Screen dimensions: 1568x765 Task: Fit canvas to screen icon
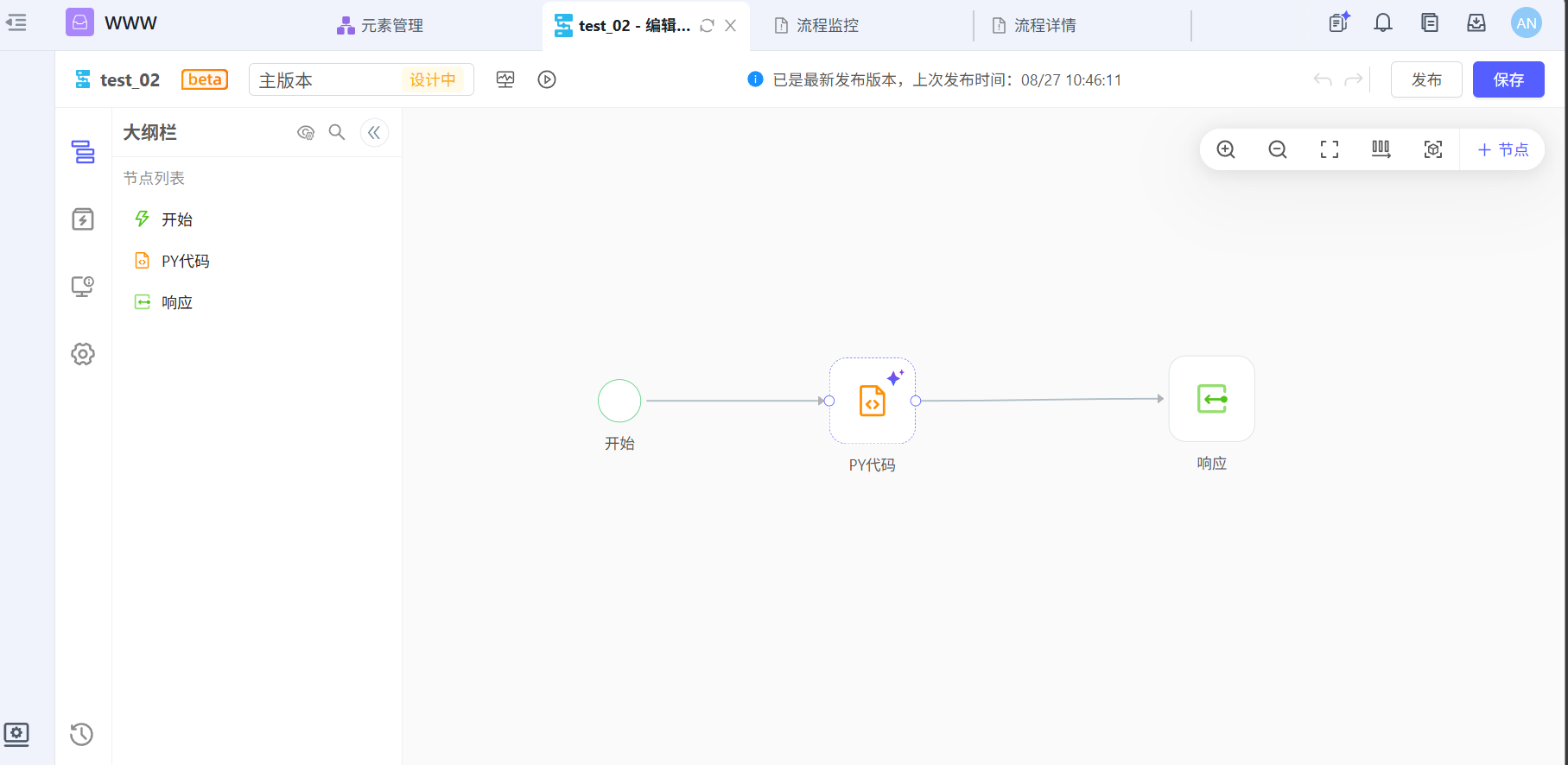tap(1329, 149)
